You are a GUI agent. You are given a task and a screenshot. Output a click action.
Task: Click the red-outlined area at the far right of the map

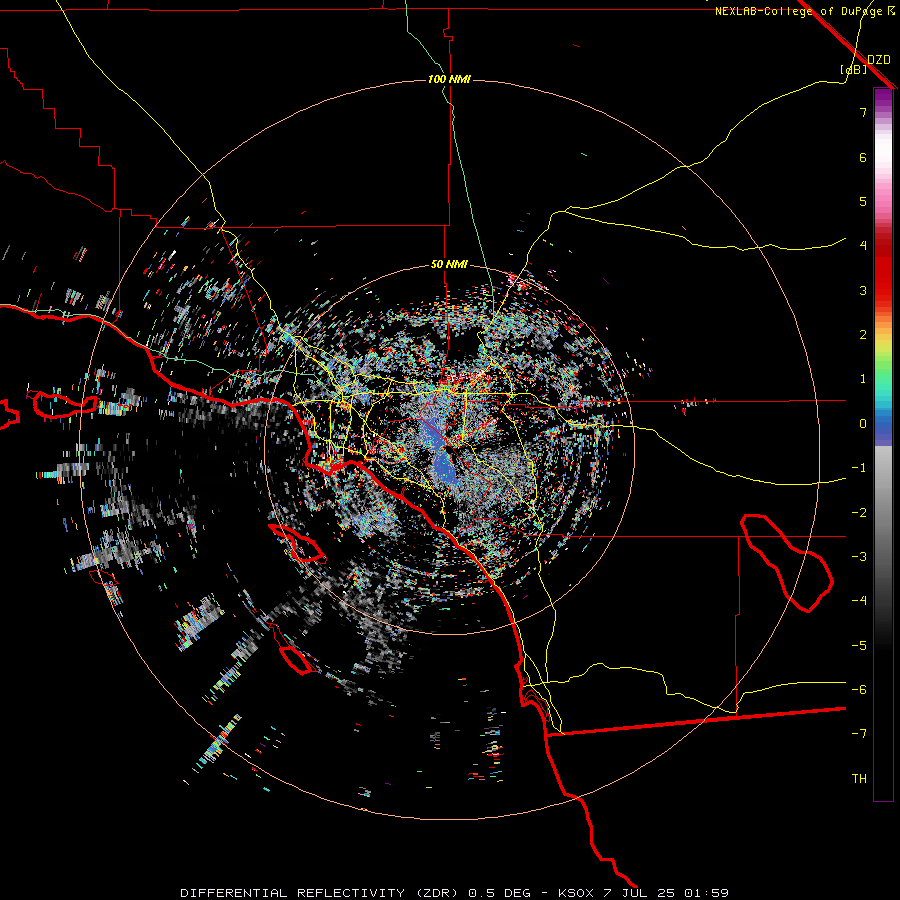(786, 562)
